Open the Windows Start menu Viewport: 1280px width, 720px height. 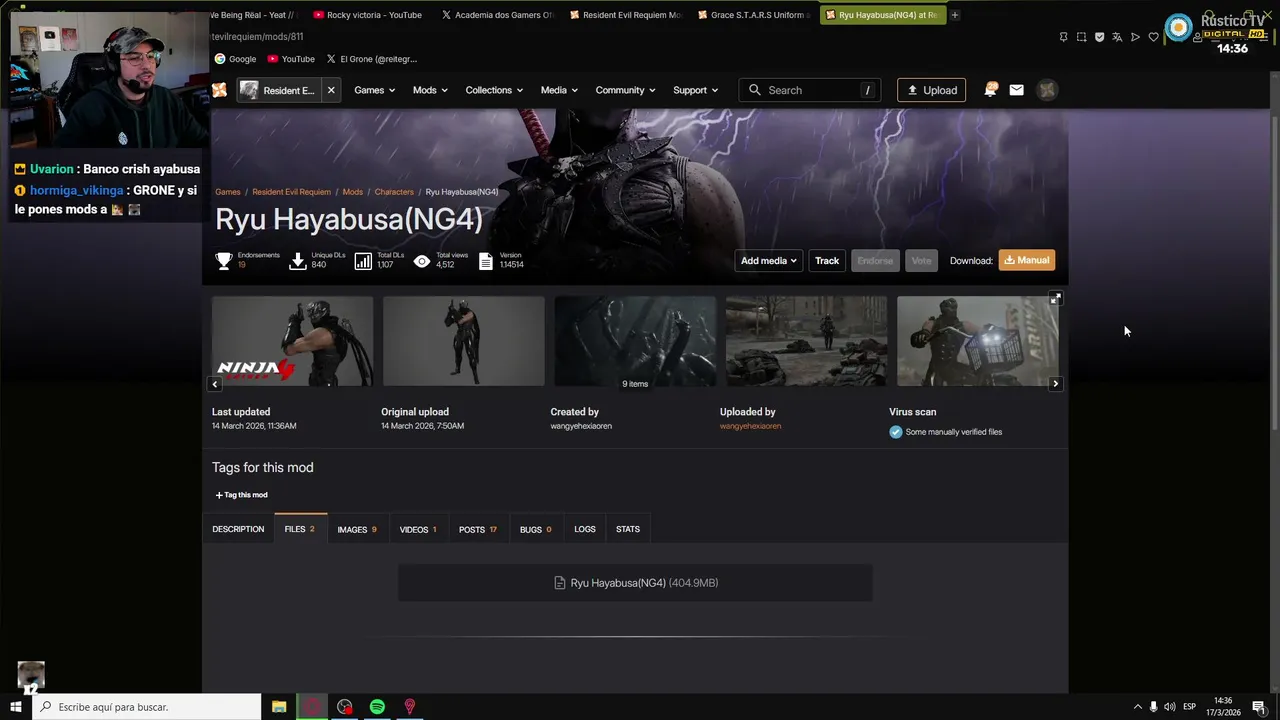[x=15, y=707]
